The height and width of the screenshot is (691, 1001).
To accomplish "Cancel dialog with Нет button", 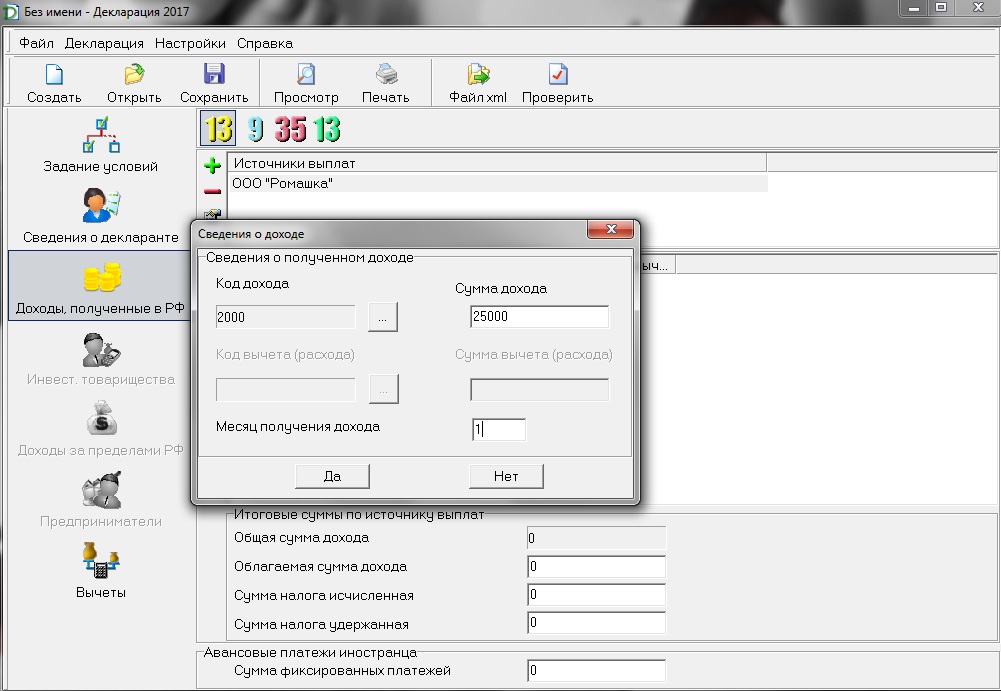I will coord(506,476).
